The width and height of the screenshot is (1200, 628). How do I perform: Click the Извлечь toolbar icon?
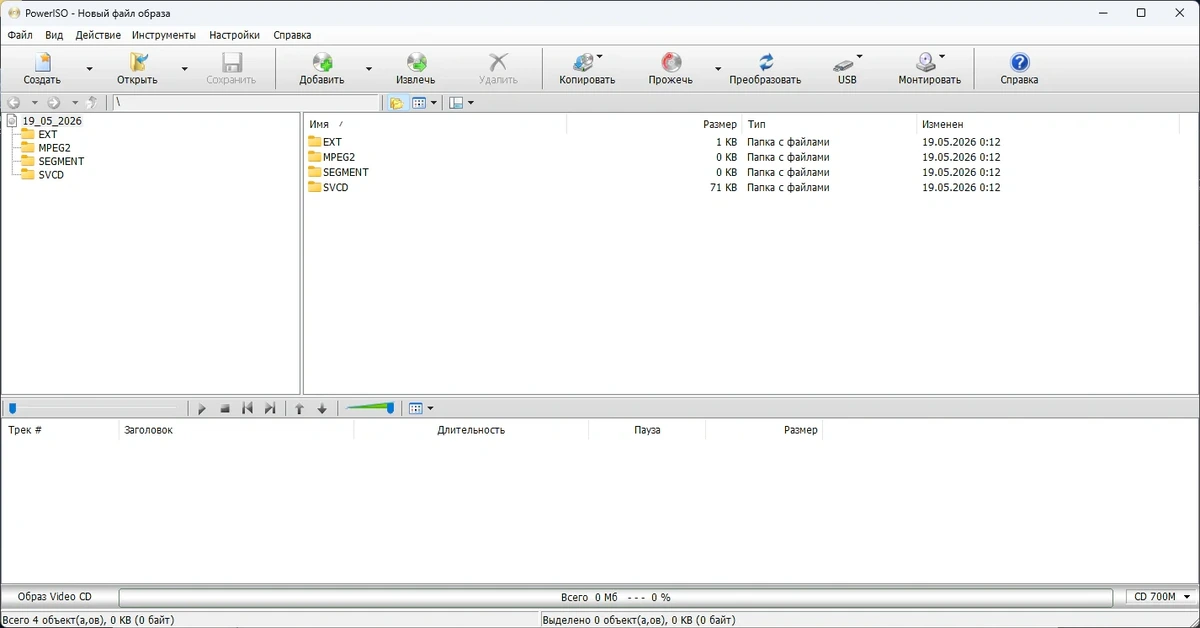(x=416, y=62)
